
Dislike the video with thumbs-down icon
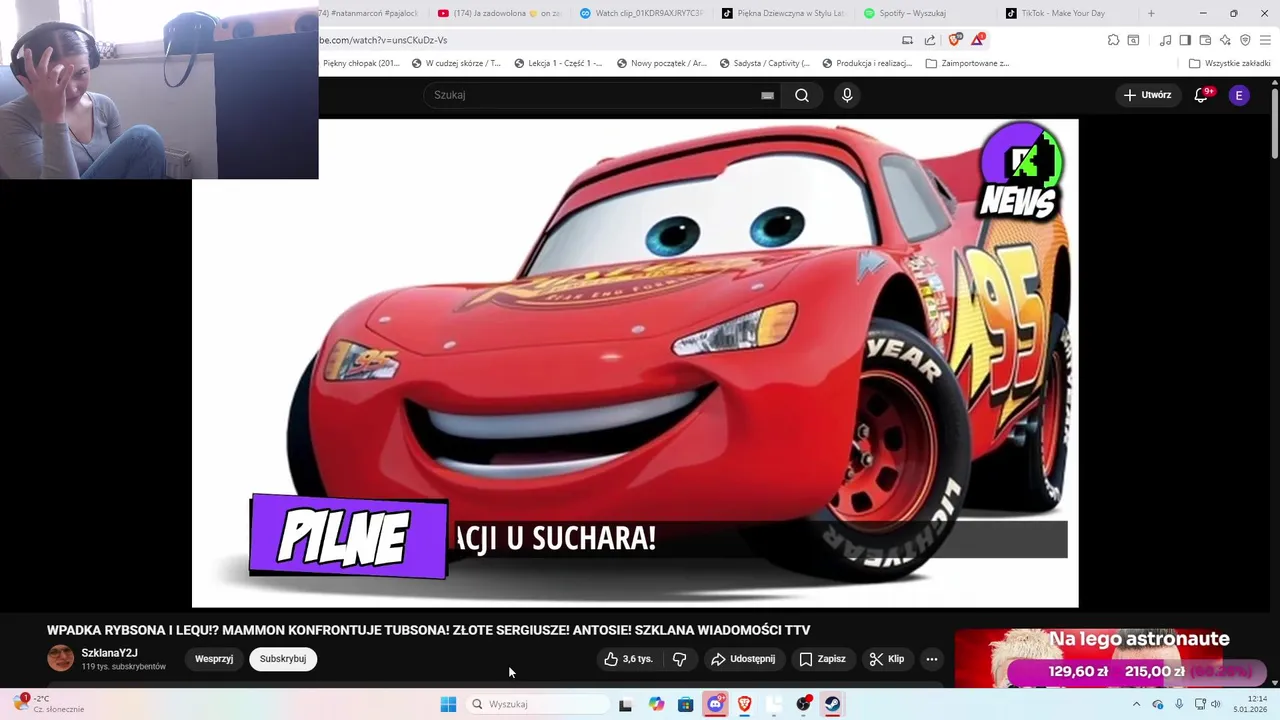pyautogui.click(x=680, y=659)
